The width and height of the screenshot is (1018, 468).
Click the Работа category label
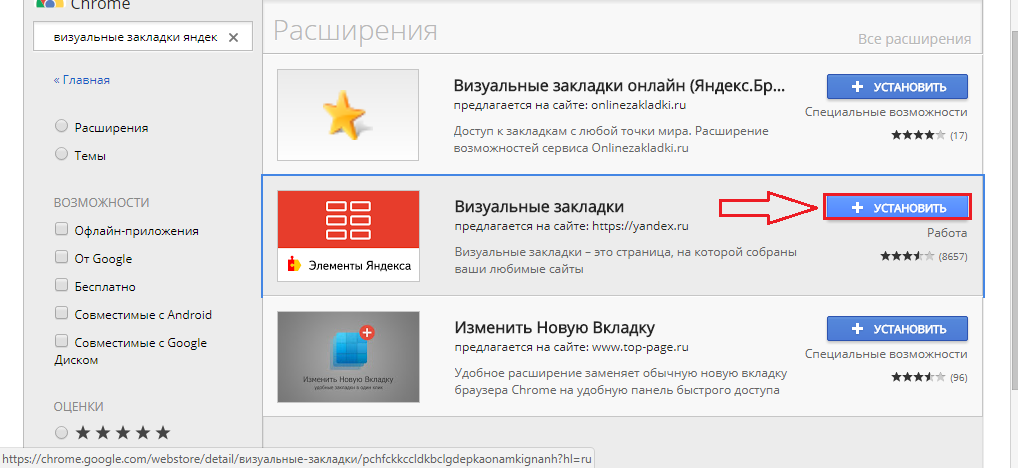click(947, 233)
